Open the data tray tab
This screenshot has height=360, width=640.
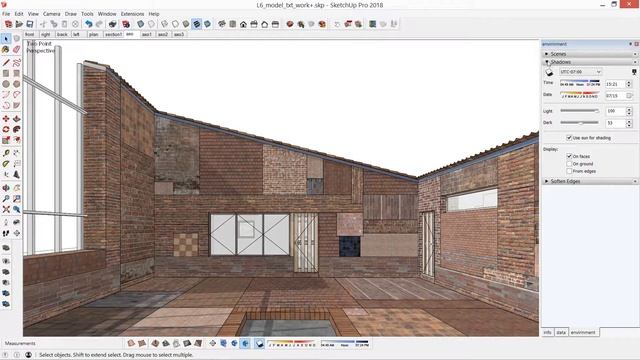coord(561,333)
